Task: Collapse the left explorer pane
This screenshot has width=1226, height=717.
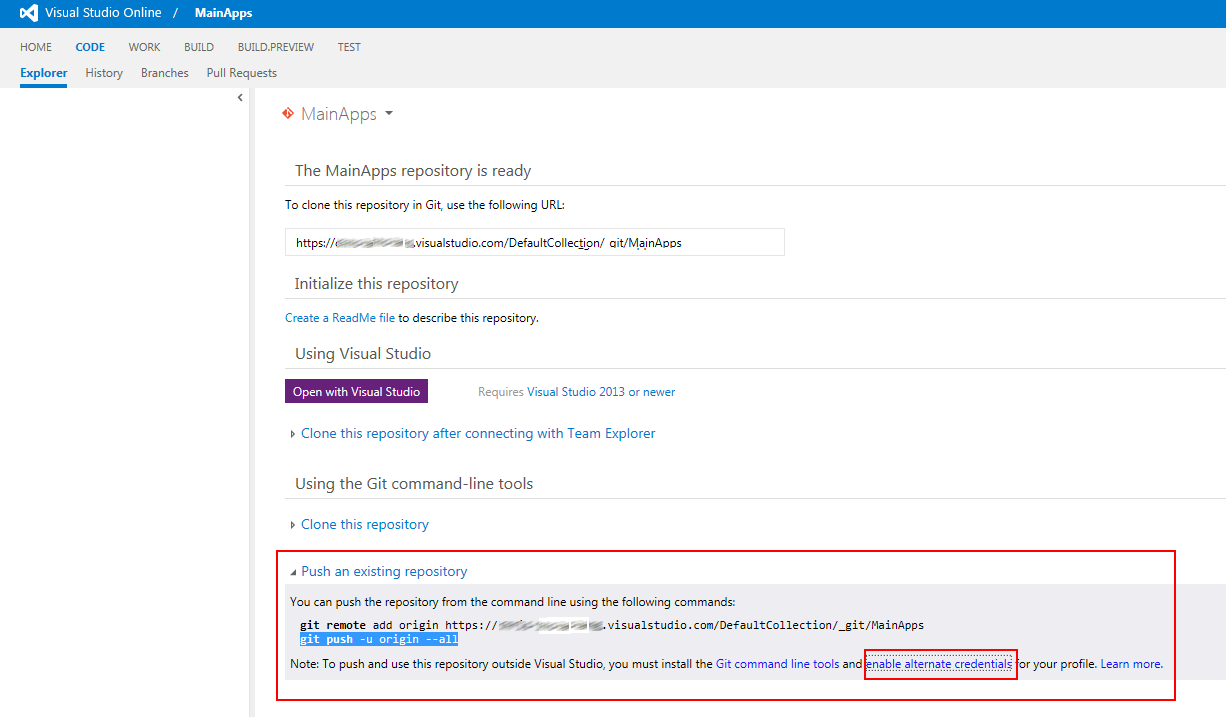Action: point(240,97)
